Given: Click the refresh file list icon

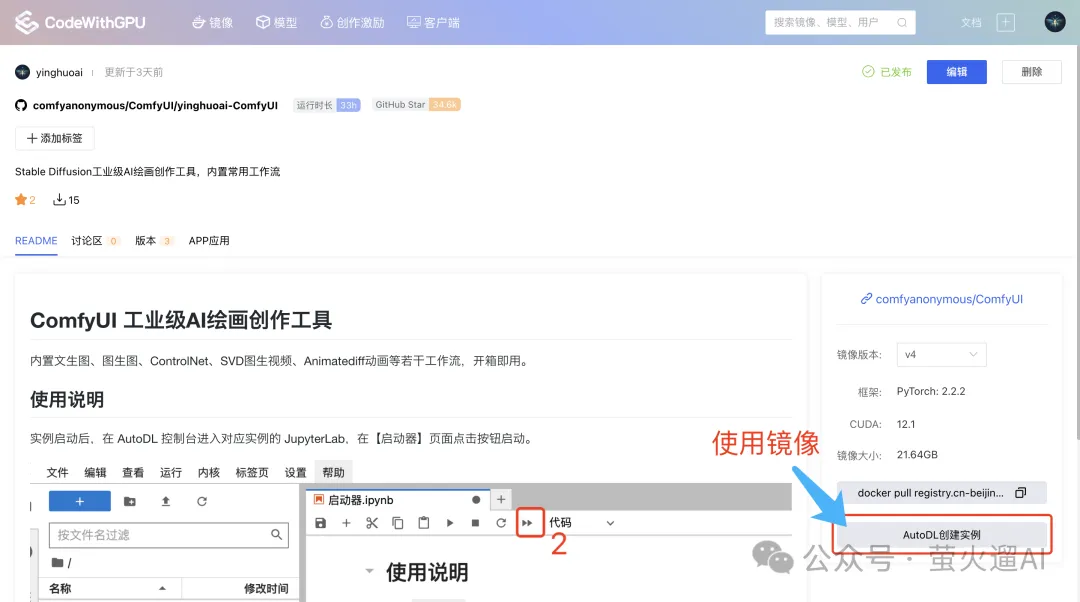Looking at the screenshot, I should coord(202,501).
